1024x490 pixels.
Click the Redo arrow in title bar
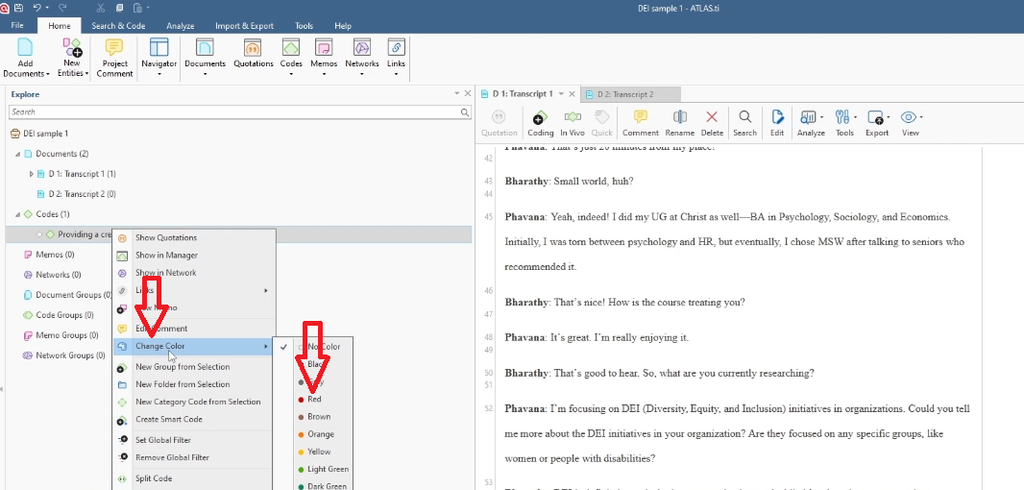(63, 8)
